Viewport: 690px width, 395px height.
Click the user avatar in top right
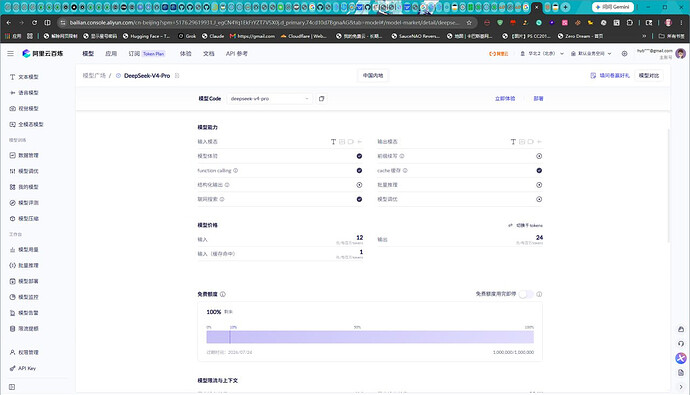pos(680,54)
